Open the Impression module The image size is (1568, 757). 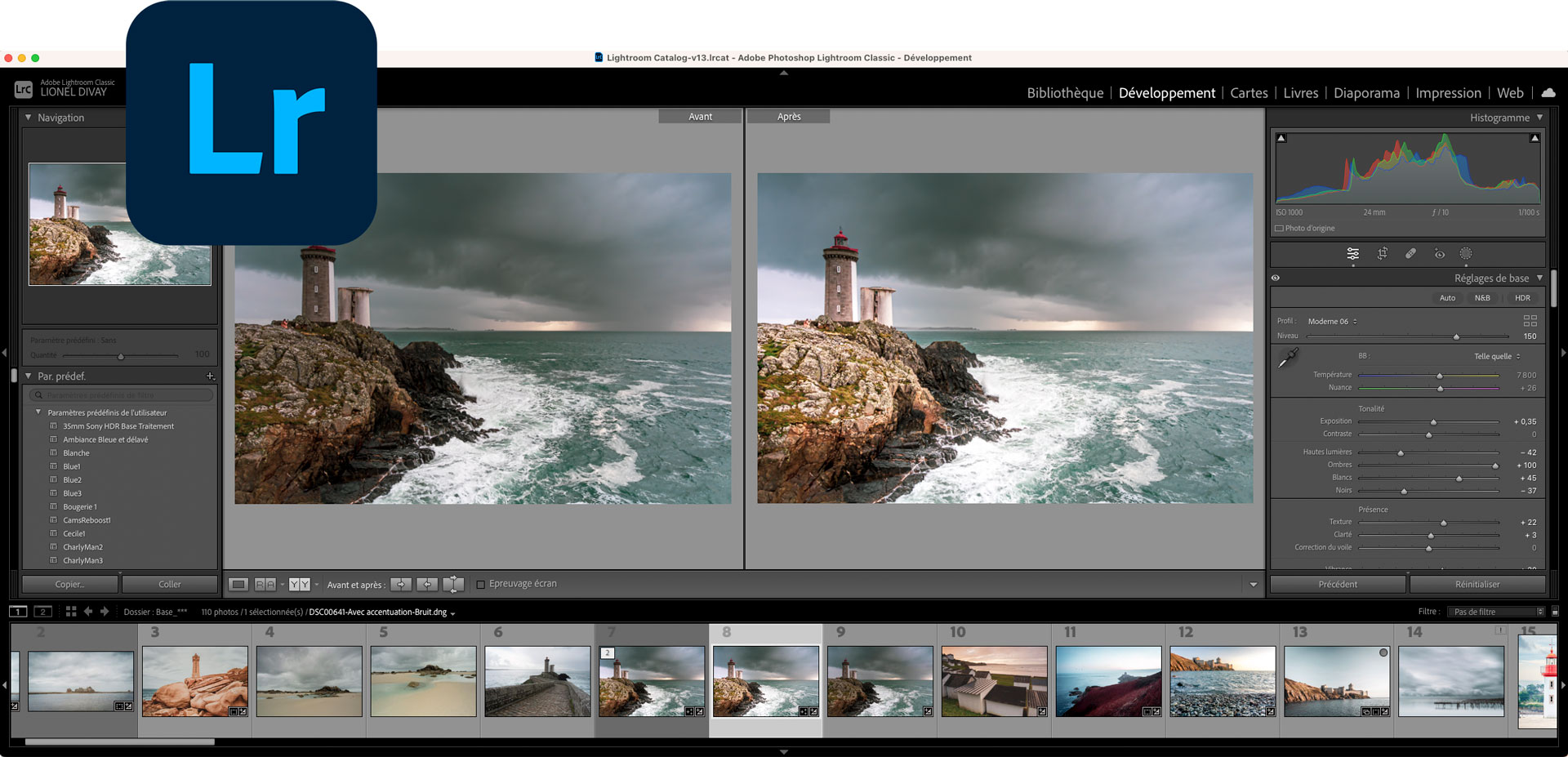(x=1448, y=93)
